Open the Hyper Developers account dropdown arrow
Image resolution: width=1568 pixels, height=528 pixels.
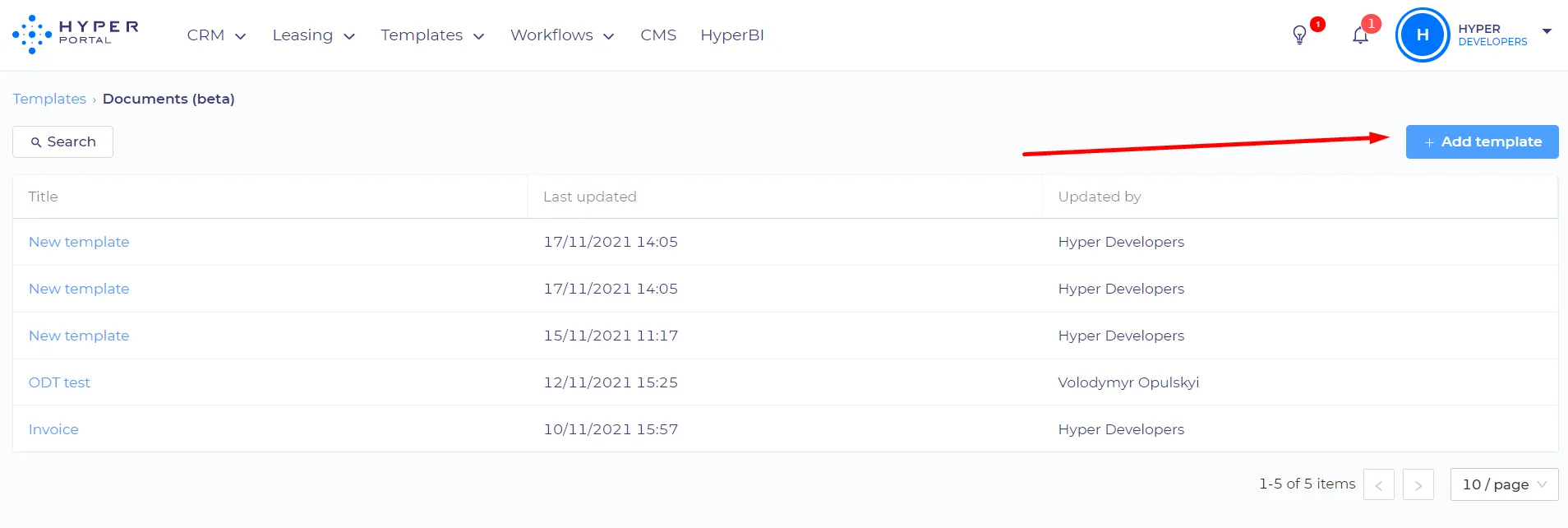click(x=1547, y=31)
